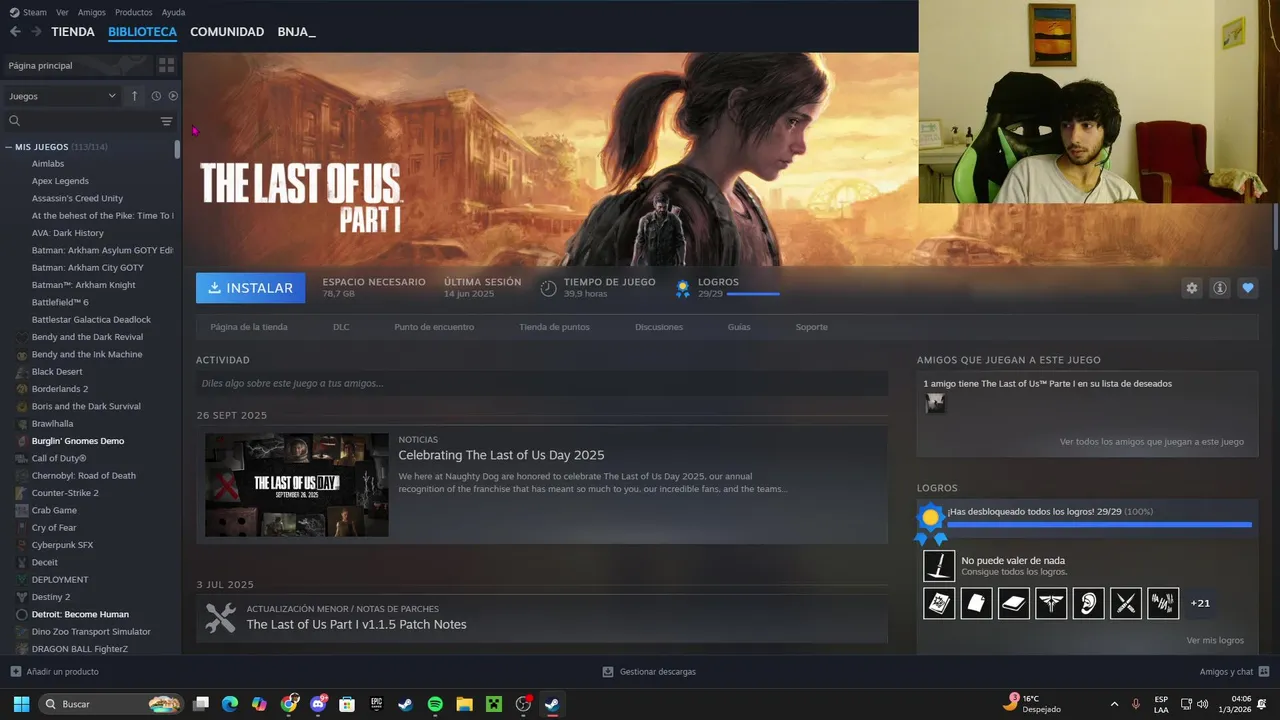This screenshot has width=1280, height=720.
Task: Click the sort ascending arrow icon
Action: [x=135, y=96]
